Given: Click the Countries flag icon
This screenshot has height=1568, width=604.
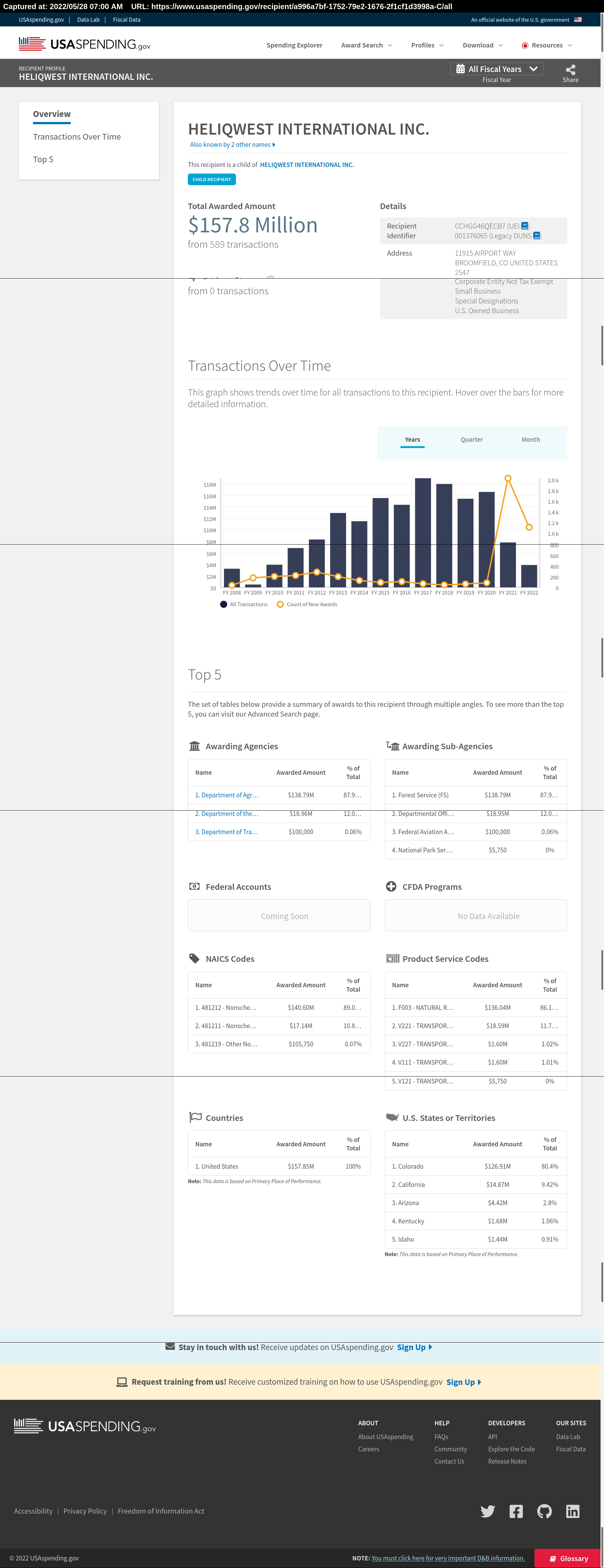Looking at the screenshot, I should pos(195,1117).
